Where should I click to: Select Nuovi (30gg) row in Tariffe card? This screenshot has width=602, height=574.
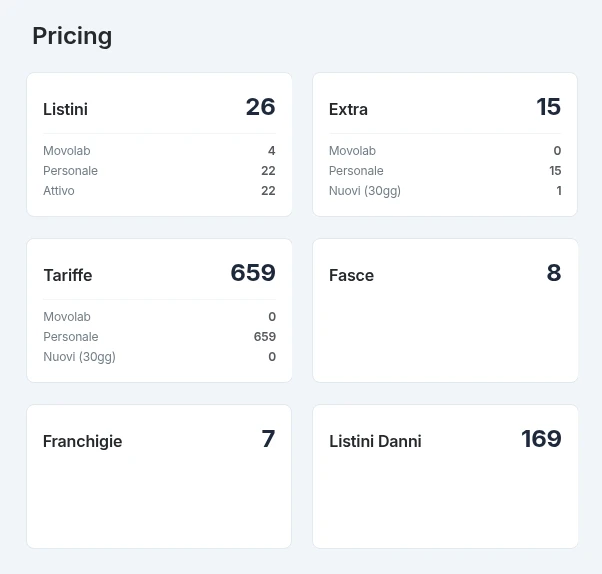(x=159, y=356)
